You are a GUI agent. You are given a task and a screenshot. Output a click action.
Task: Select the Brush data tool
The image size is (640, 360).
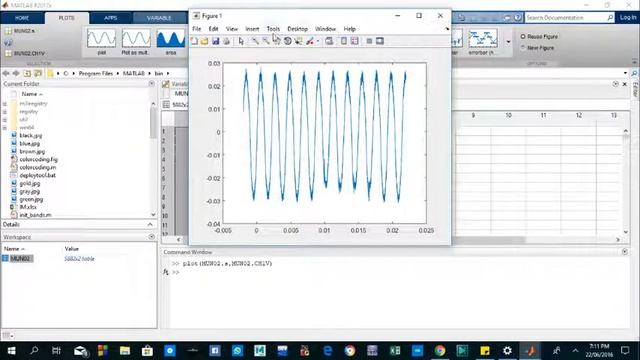(310, 41)
